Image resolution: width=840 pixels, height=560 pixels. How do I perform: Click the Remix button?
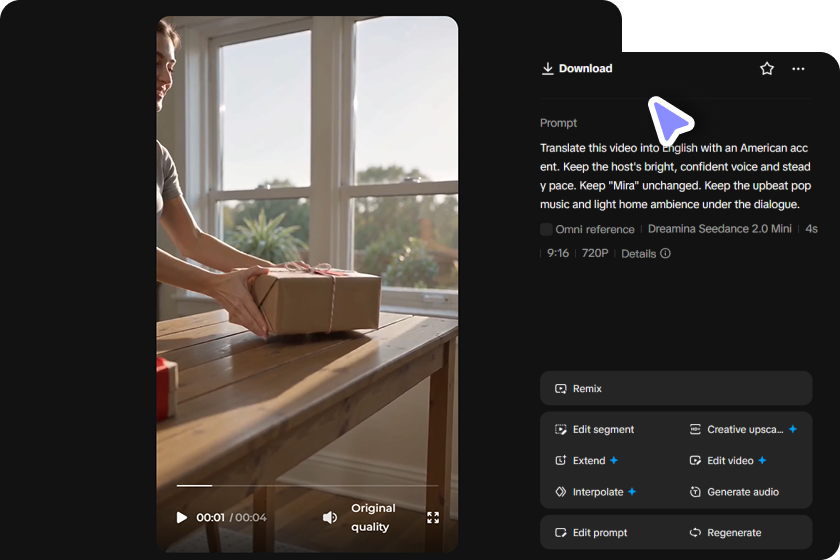click(676, 389)
